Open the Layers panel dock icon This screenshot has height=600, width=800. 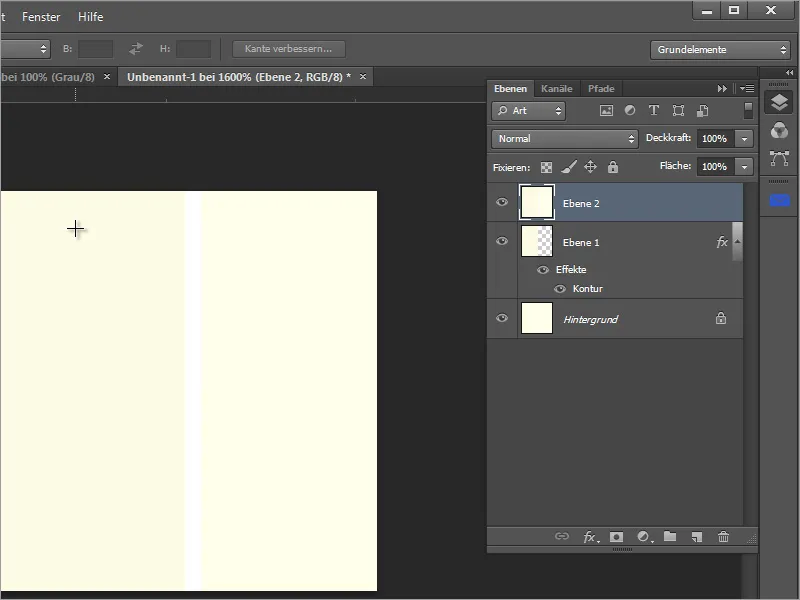(779, 103)
